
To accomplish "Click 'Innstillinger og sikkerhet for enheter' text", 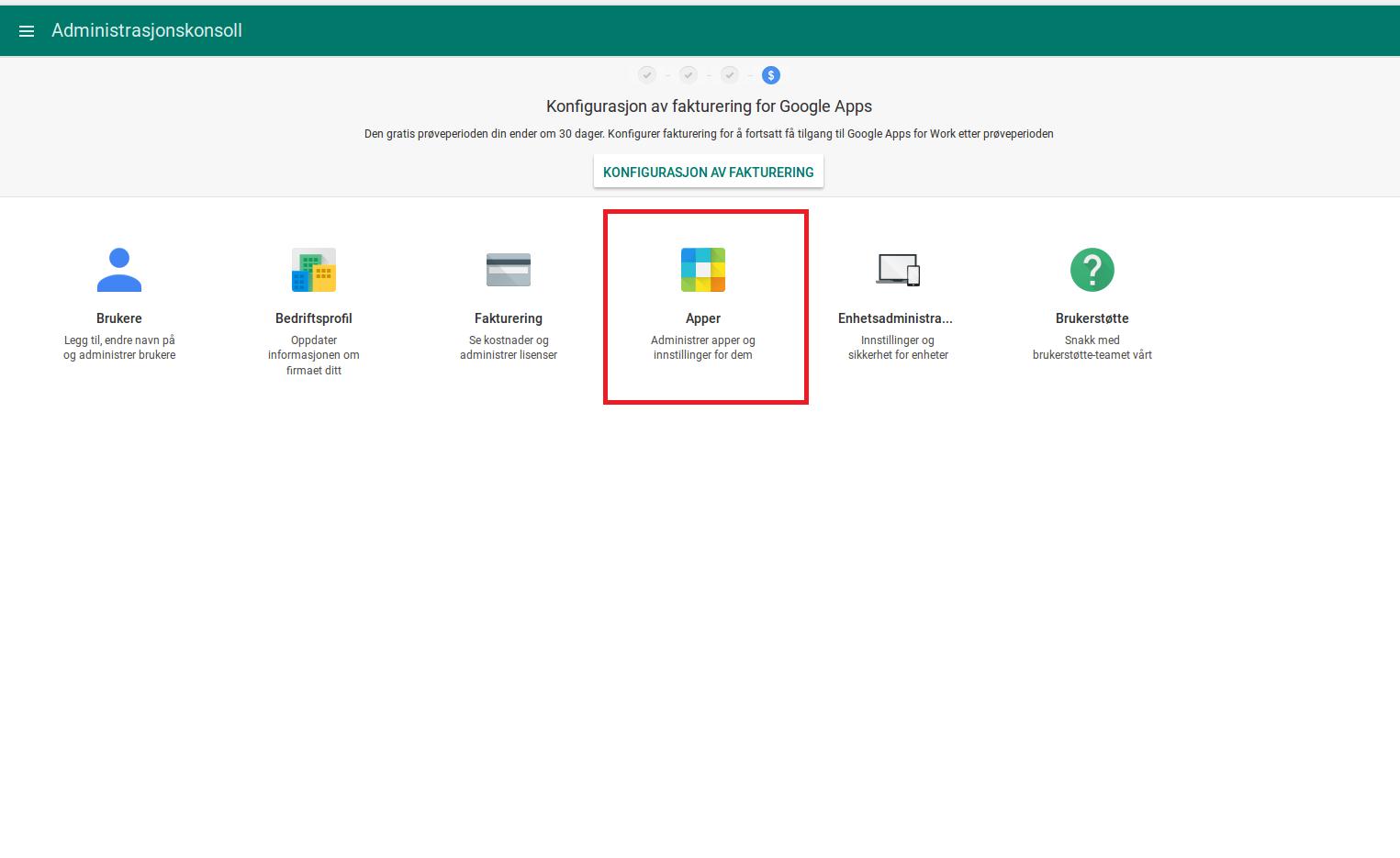I will [x=898, y=348].
